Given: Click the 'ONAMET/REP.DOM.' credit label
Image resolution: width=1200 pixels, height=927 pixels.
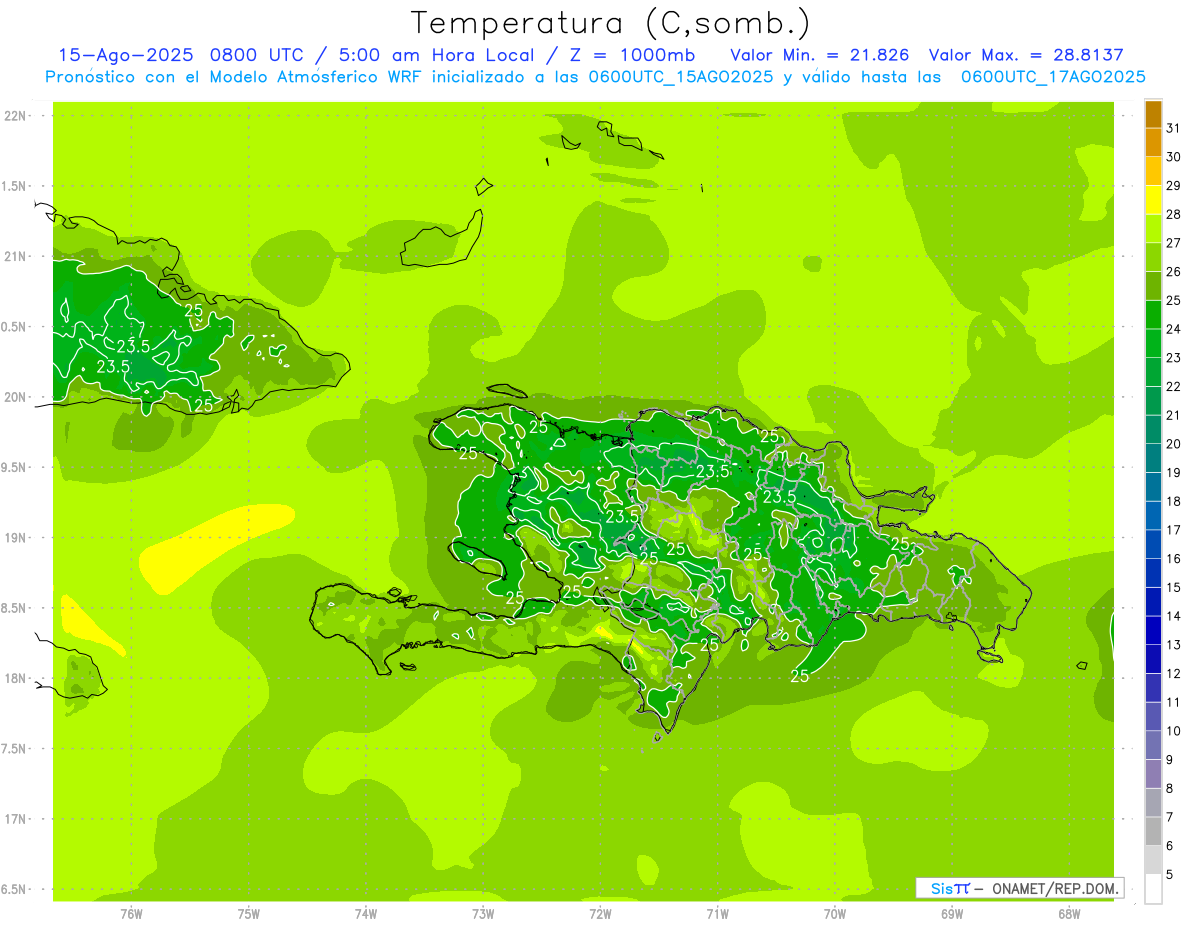Looking at the screenshot, I should coord(1055,888).
